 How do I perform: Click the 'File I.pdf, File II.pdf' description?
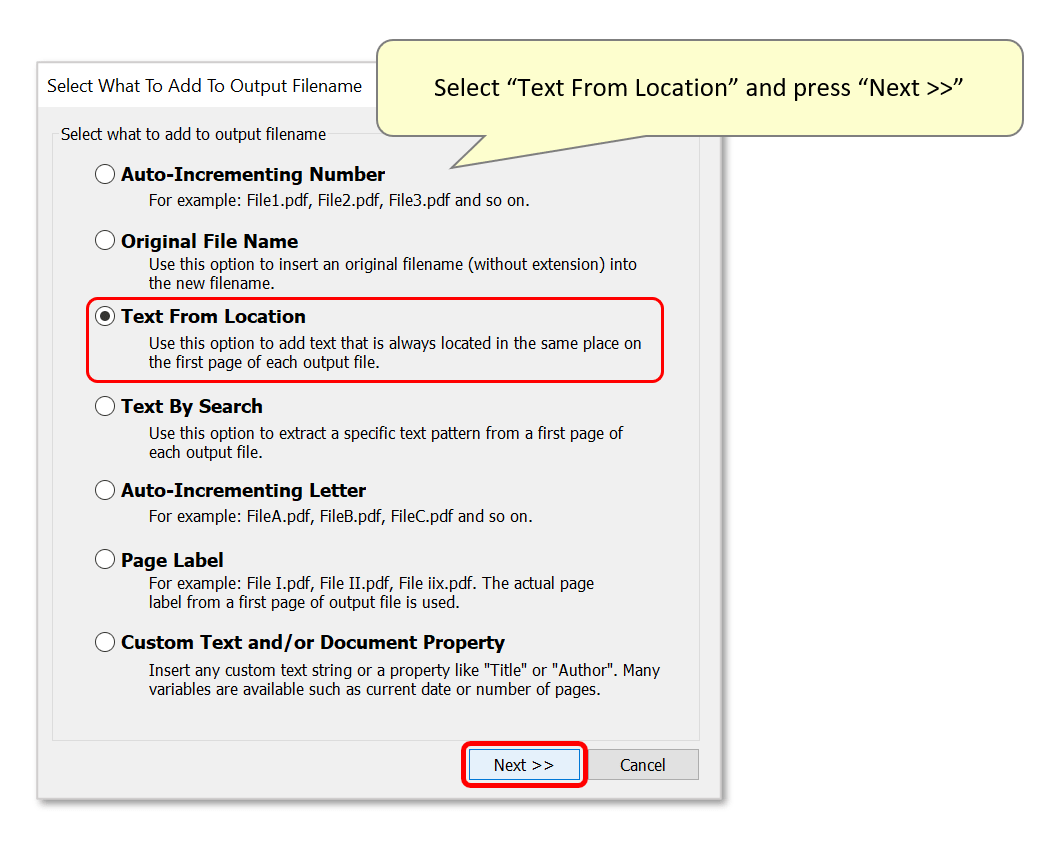(371, 592)
